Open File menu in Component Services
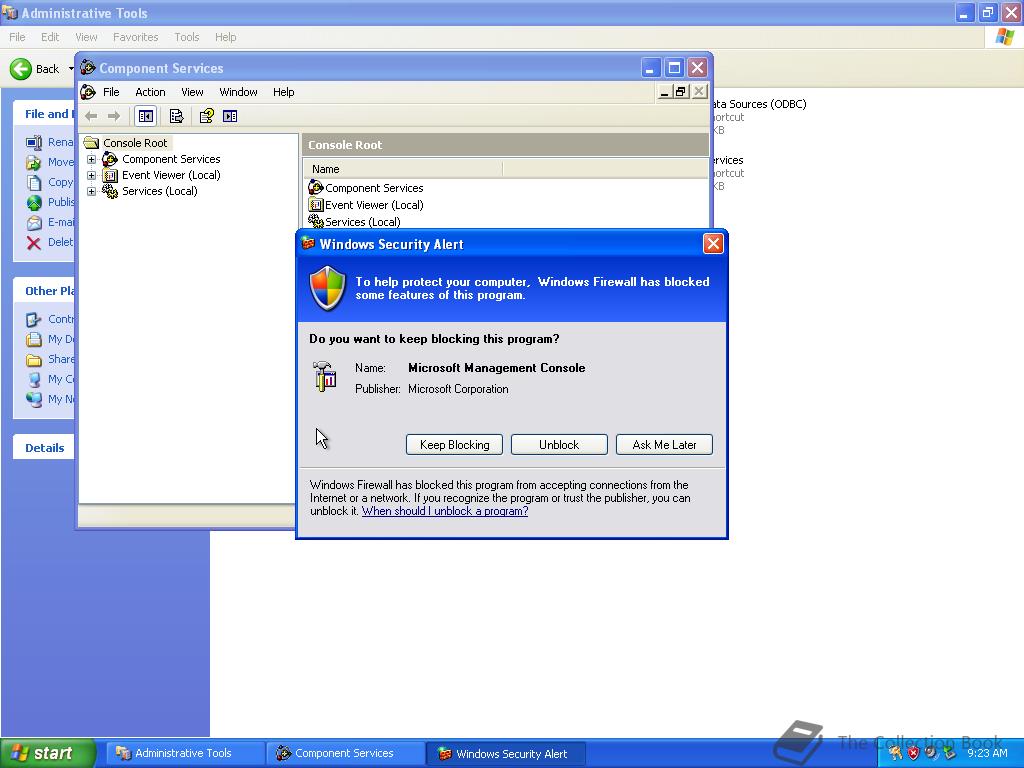Viewport: 1024px width, 768px height. coord(111,92)
